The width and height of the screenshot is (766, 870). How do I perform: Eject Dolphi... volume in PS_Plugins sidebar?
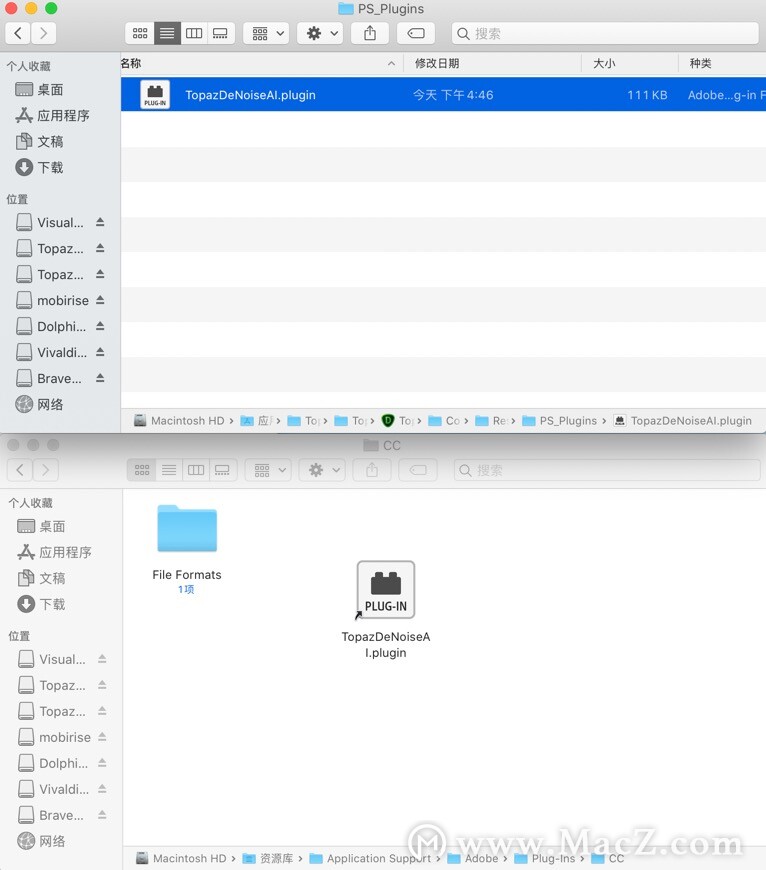point(100,326)
